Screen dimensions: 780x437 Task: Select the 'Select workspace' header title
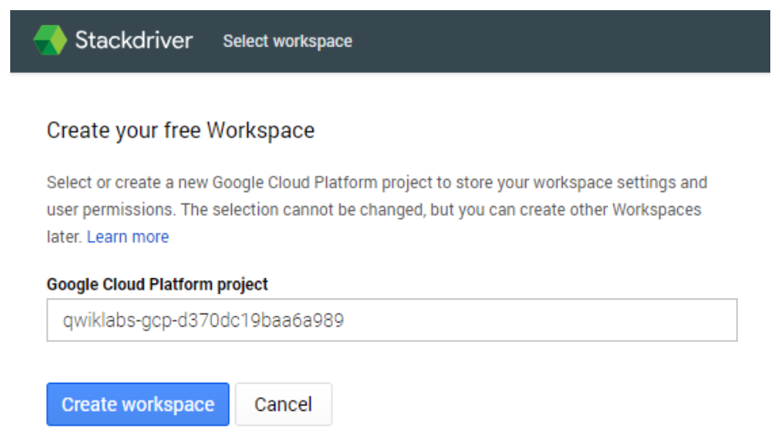[288, 41]
